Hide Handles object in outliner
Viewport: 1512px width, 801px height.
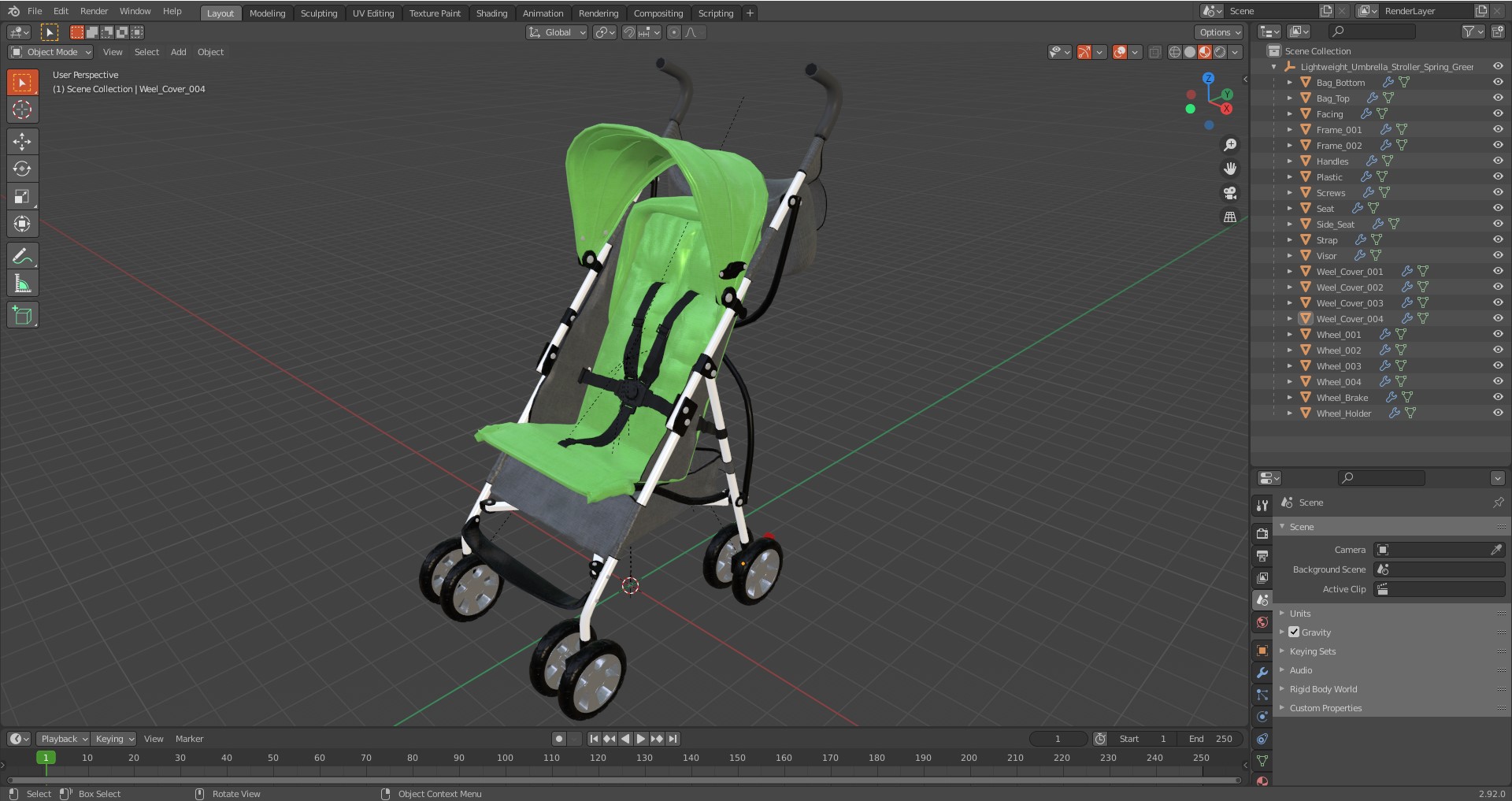[x=1497, y=161]
